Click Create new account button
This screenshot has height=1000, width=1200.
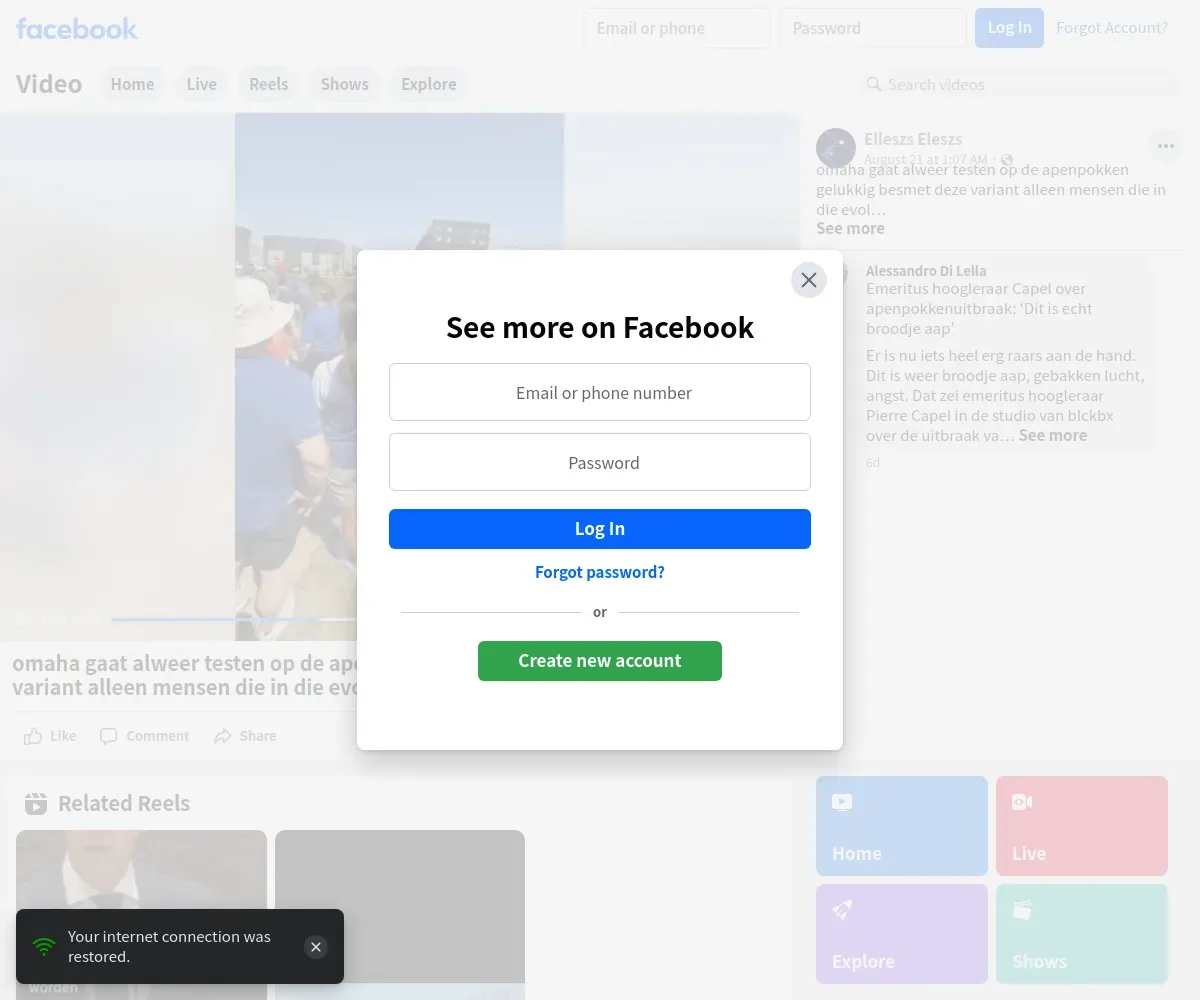600,661
